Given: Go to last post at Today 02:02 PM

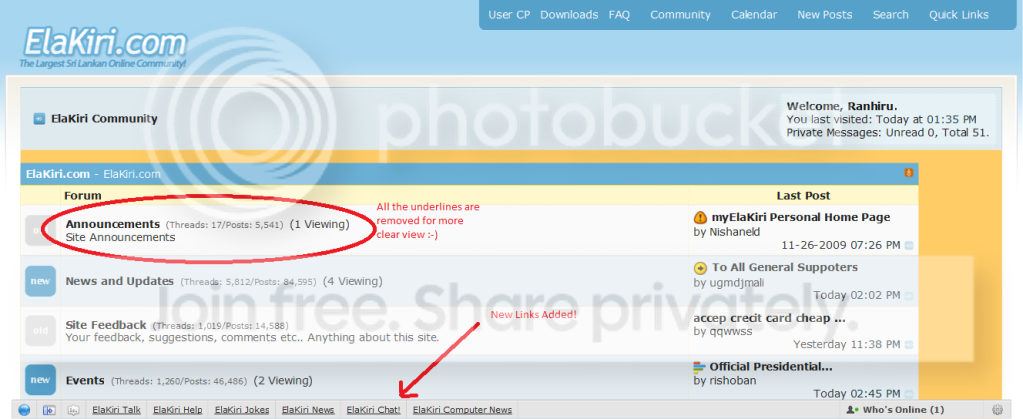Looking at the screenshot, I should [909, 296].
